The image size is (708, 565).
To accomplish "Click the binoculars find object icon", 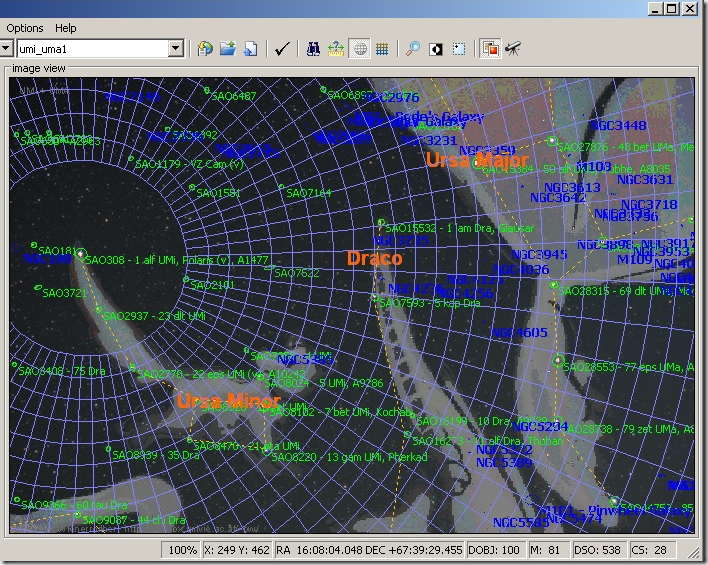I will [x=313, y=48].
